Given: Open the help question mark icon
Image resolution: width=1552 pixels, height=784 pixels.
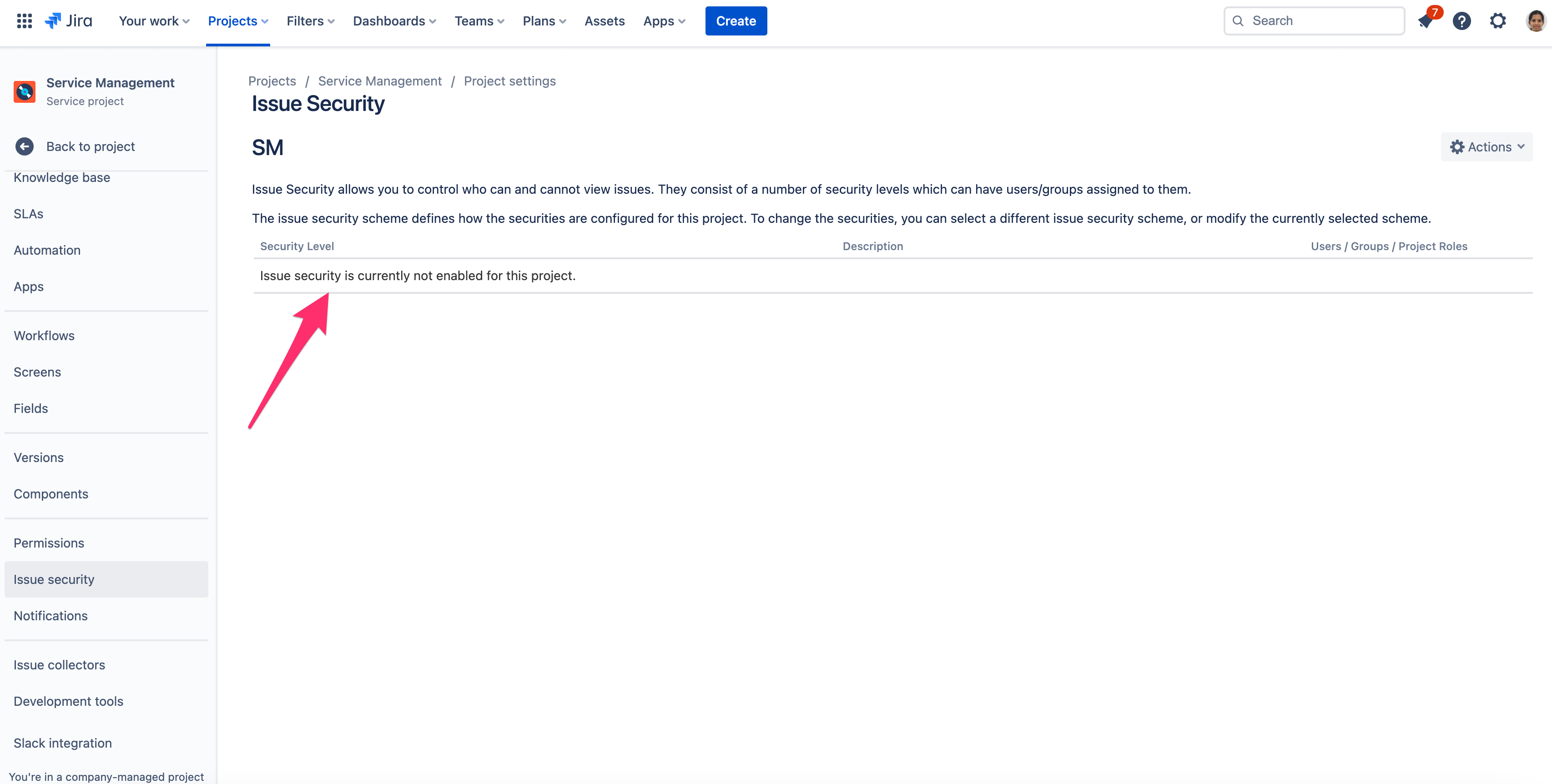Looking at the screenshot, I should click(1461, 21).
